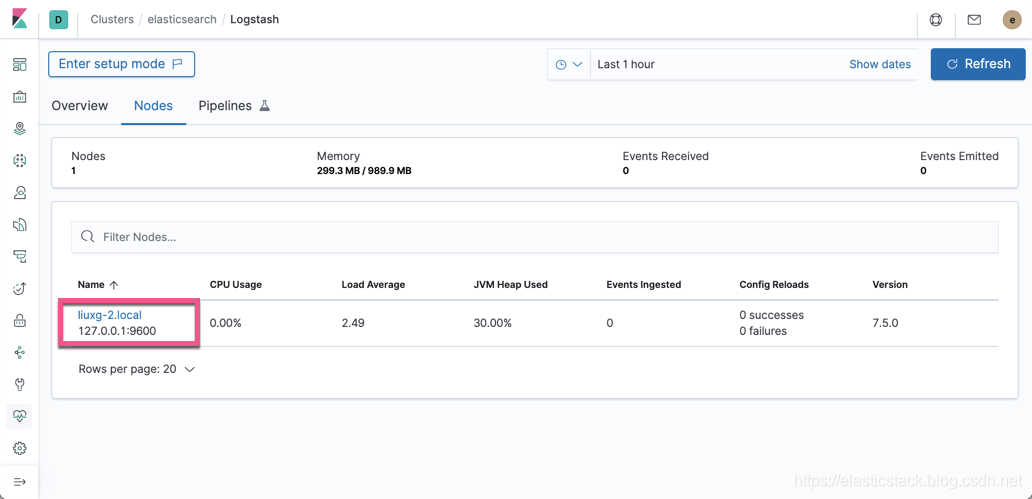1032x499 pixels.
Task: Open the liuxg-2.local node link
Action: [109, 315]
